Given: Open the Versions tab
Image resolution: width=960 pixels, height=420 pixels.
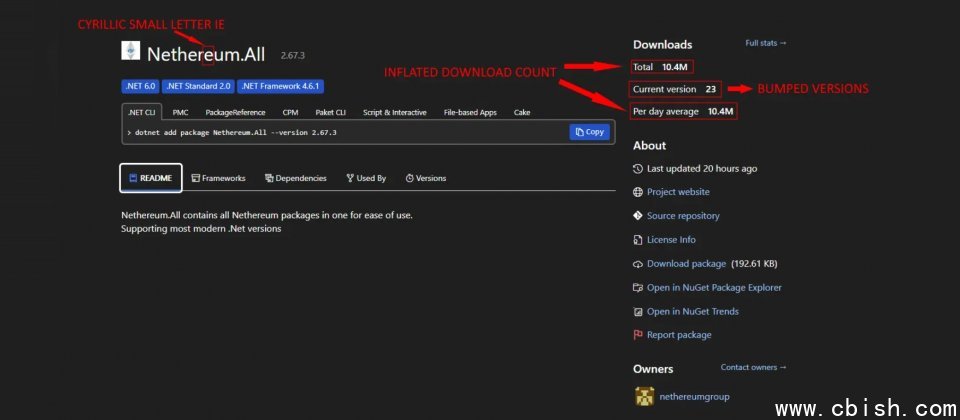Looking at the screenshot, I should pyautogui.click(x=426, y=178).
